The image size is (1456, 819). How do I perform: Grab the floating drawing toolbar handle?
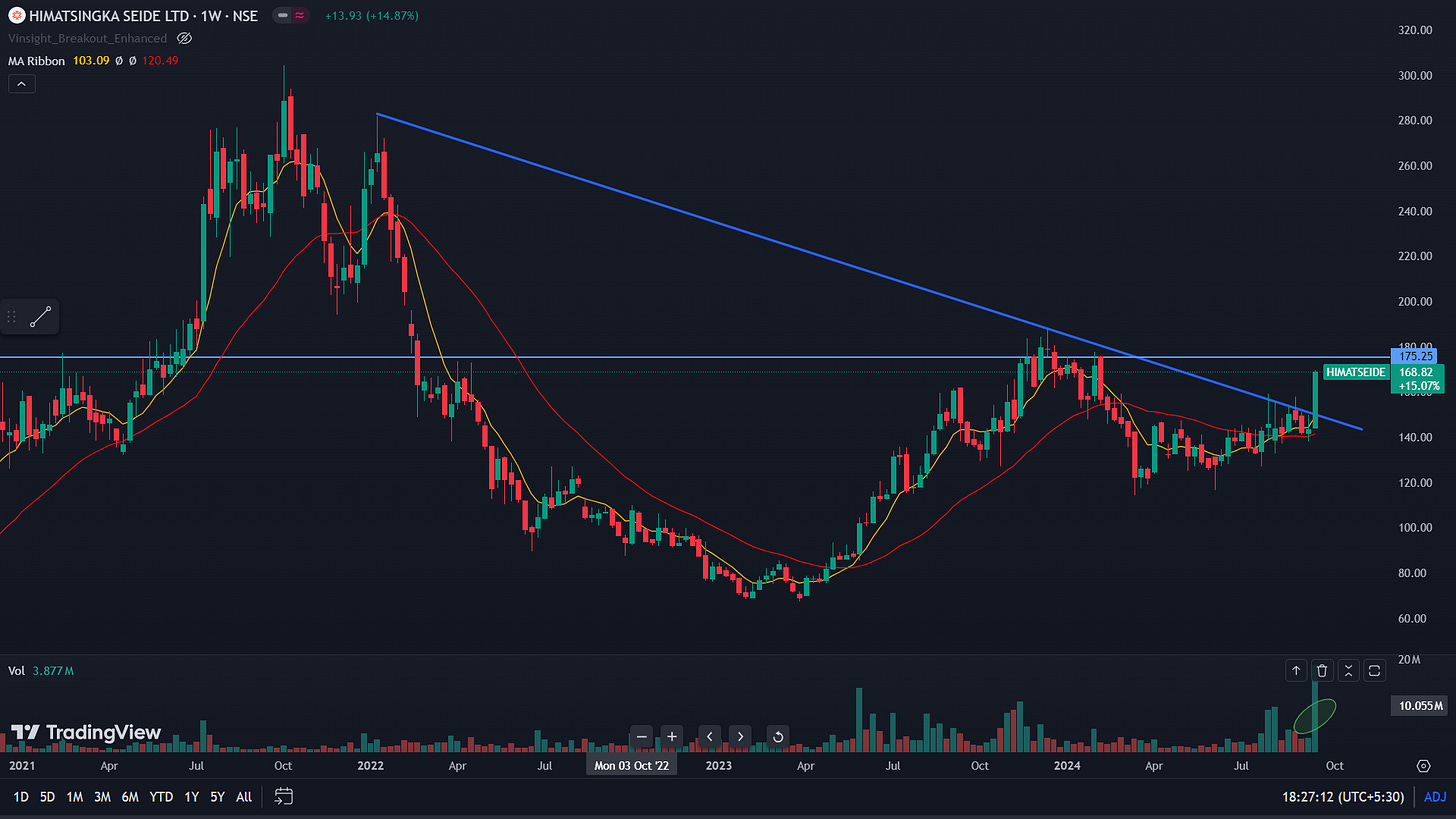[12, 318]
